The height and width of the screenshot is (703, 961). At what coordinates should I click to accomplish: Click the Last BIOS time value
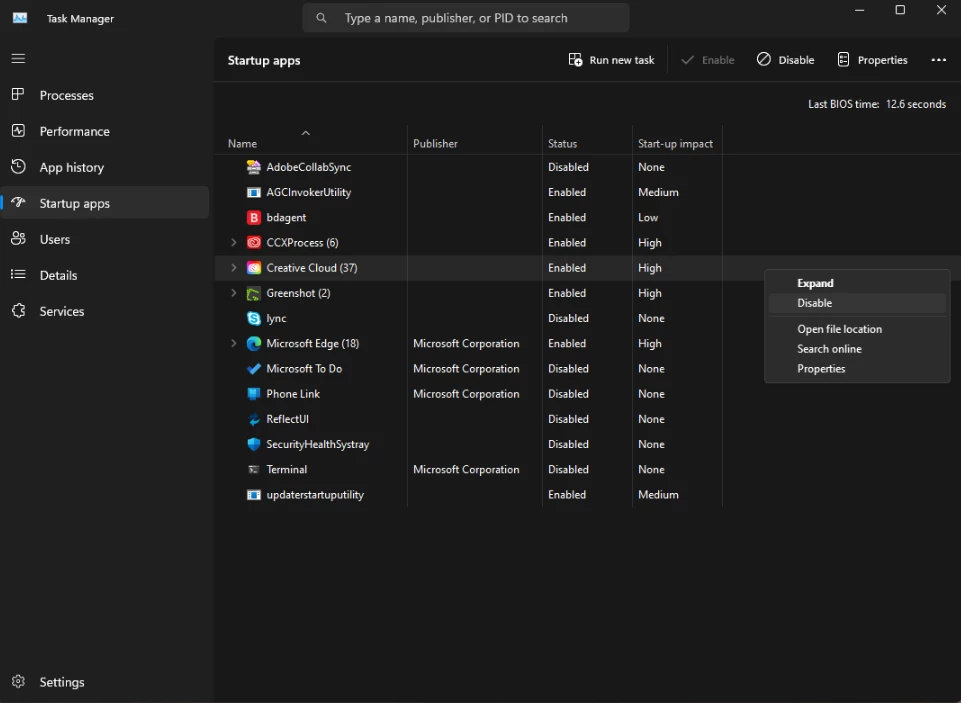tap(916, 104)
